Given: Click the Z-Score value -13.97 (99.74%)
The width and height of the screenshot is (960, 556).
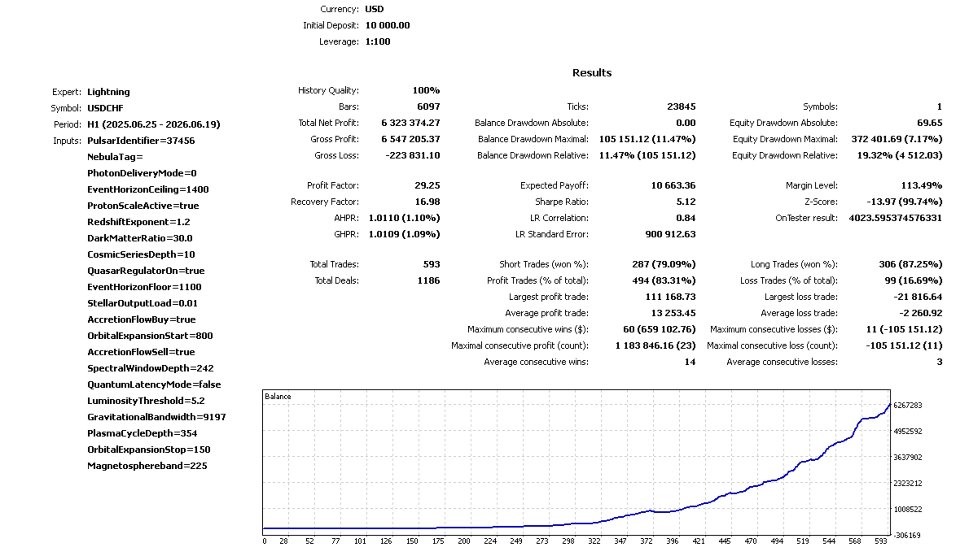Looking at the screenshot, I should 904,202.
